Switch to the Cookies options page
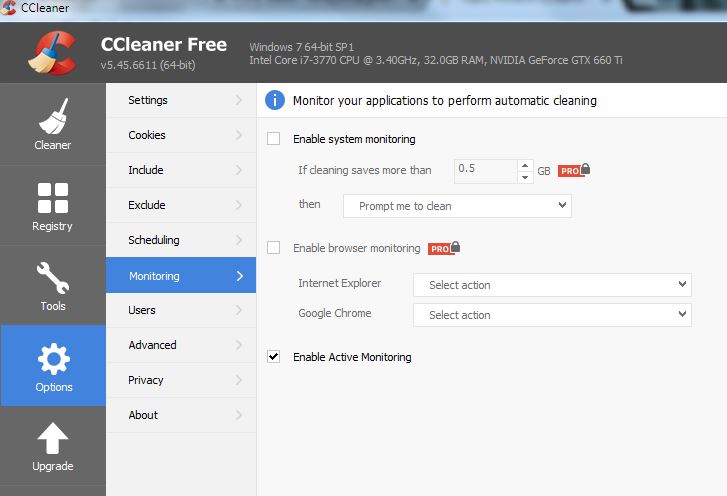The image size is (727, 496). [181, 135]
